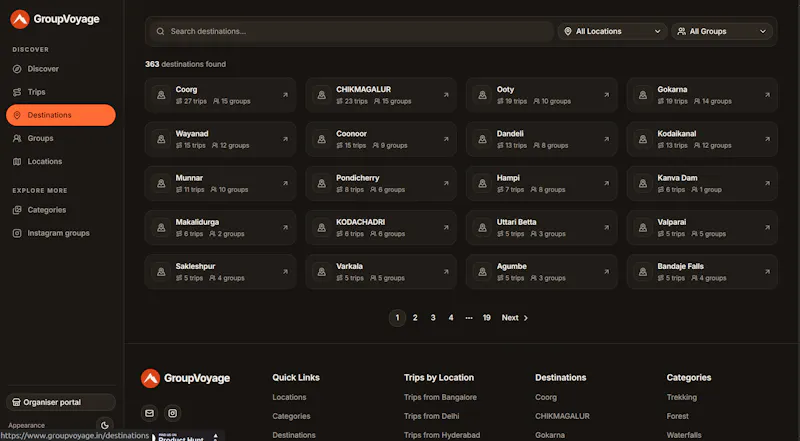
Task: Open Trips from Bangalore footer link
Action: click(x=440, y=397)
